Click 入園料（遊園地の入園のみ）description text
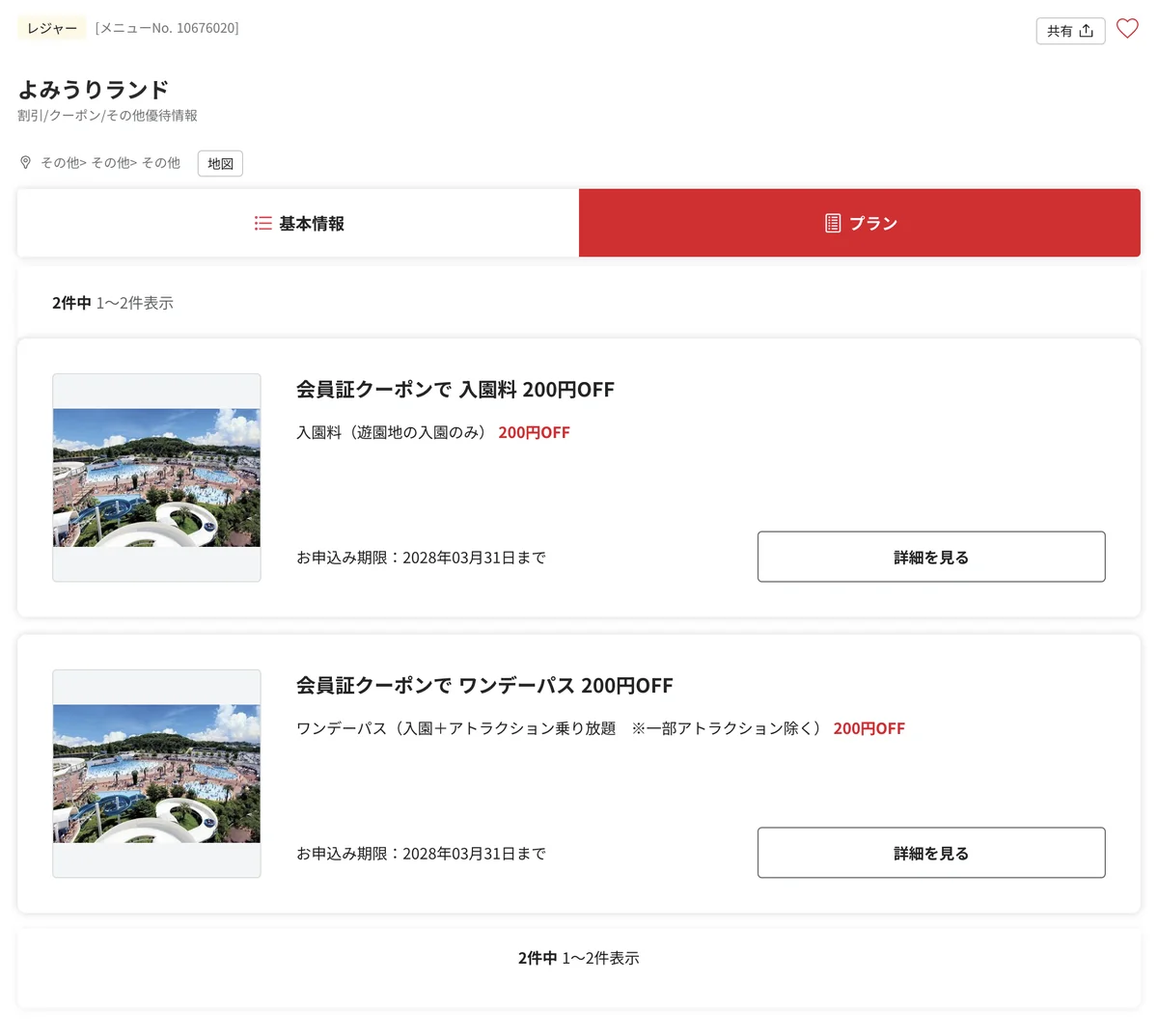The height and width of the screenshot is (1036, 1158). [393, 432]
